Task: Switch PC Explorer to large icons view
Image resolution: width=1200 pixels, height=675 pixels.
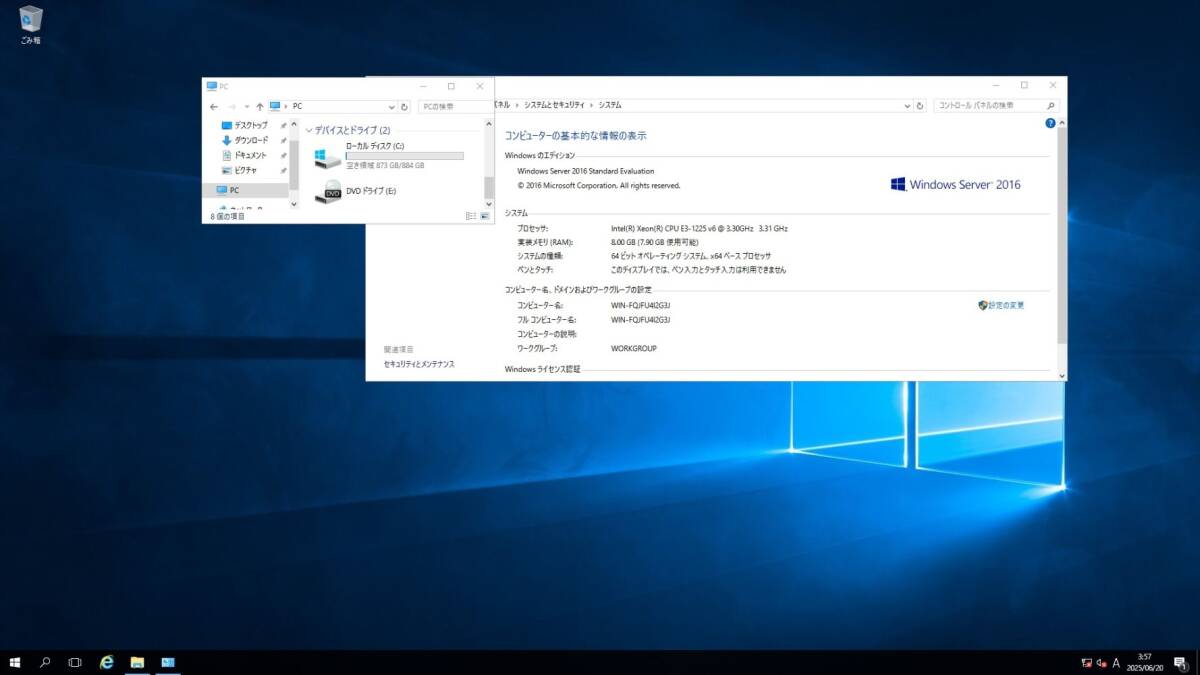Action: (485, 216)
